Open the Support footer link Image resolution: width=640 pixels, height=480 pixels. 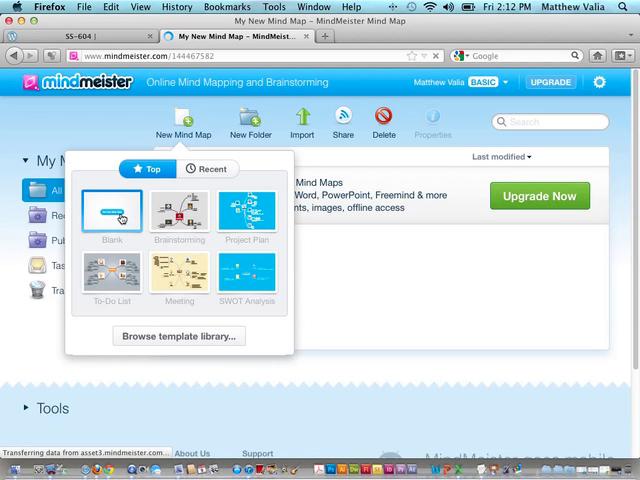point(258,453)
